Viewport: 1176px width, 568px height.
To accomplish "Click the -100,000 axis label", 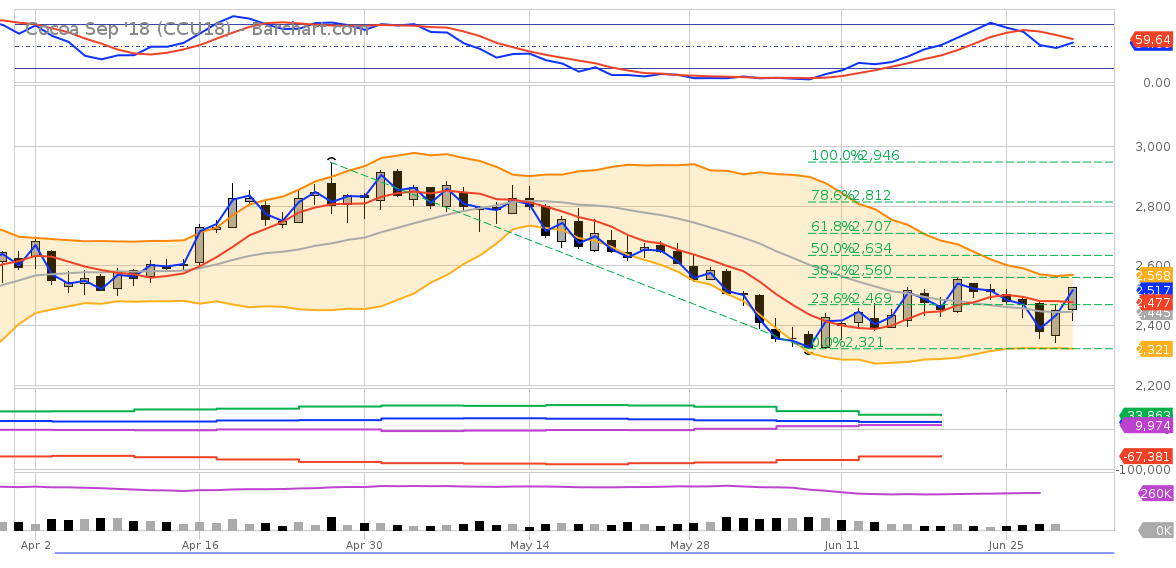I will click(1144, 470).
